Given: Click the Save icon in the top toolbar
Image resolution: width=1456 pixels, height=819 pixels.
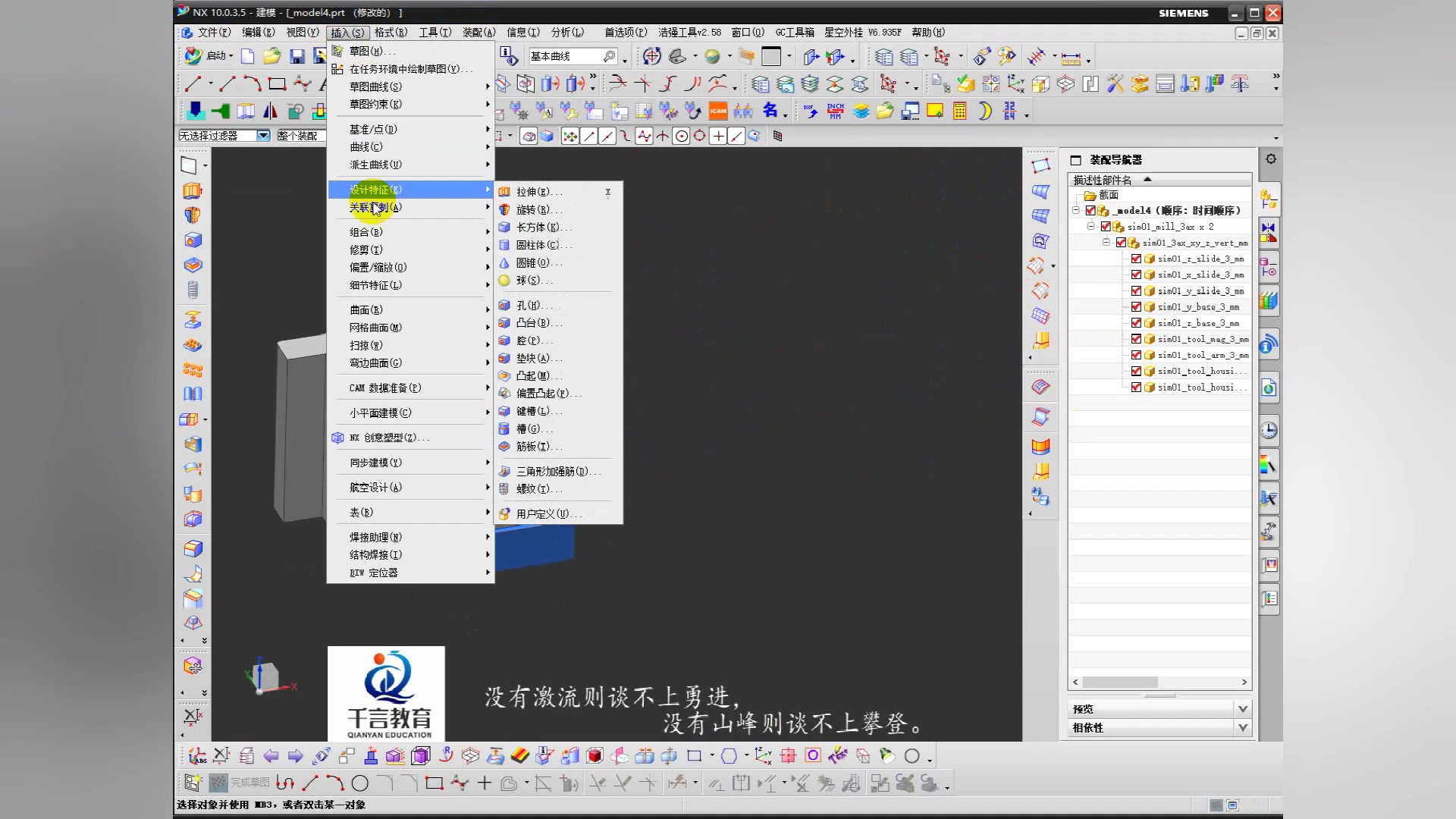Looking at the screenshot, I should click(296, 56).
